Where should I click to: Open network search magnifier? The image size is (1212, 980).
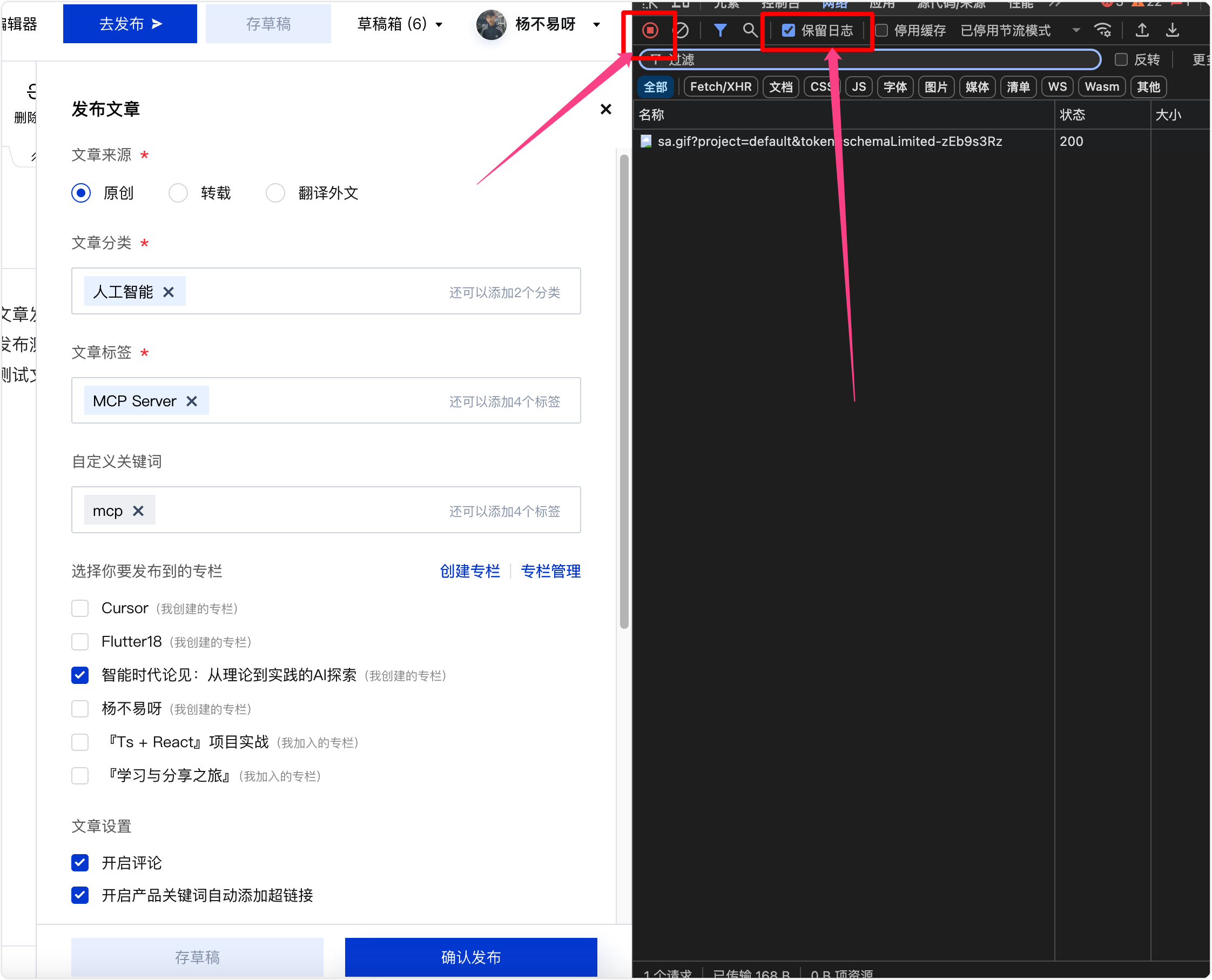749,30
